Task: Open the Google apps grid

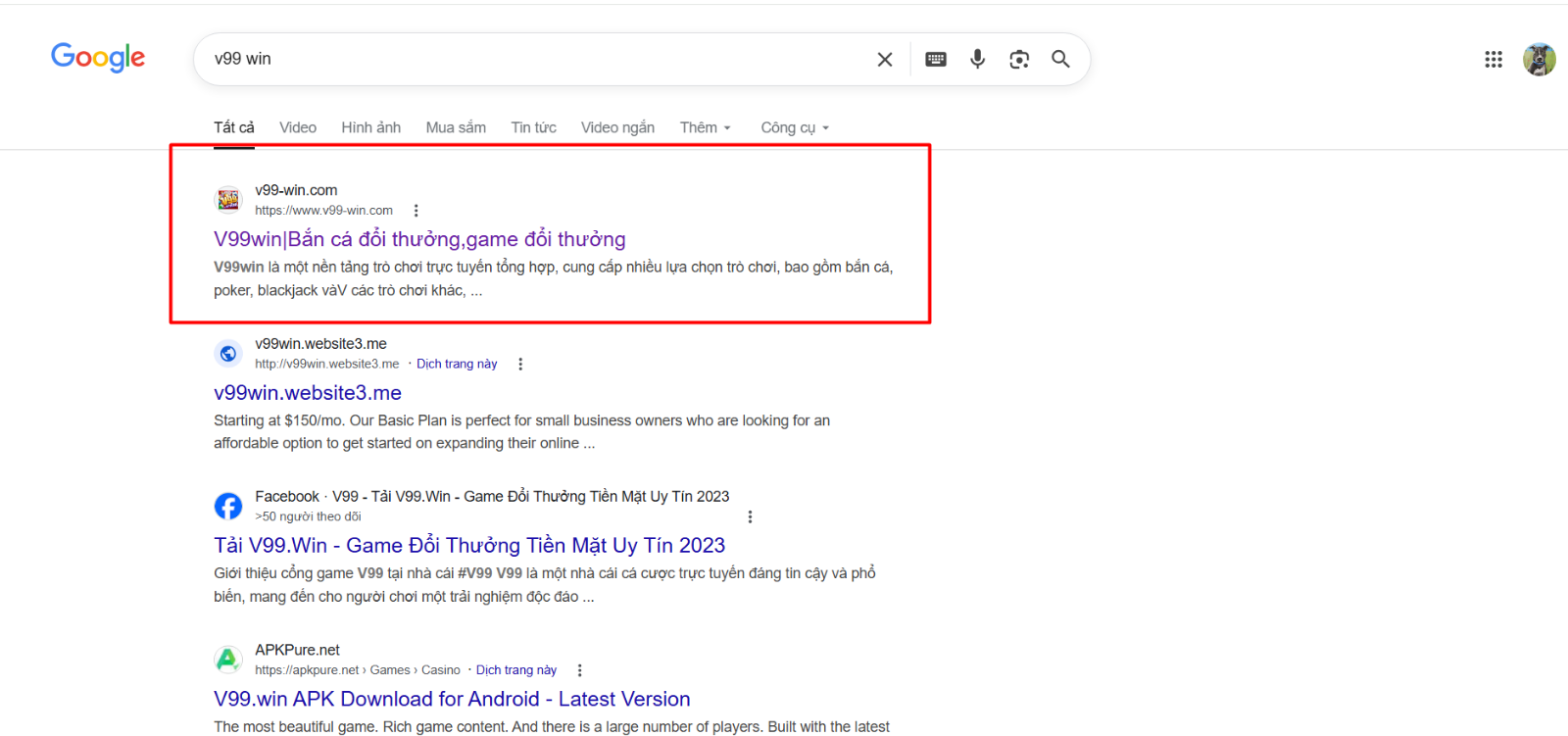Action: point(1493,60)
